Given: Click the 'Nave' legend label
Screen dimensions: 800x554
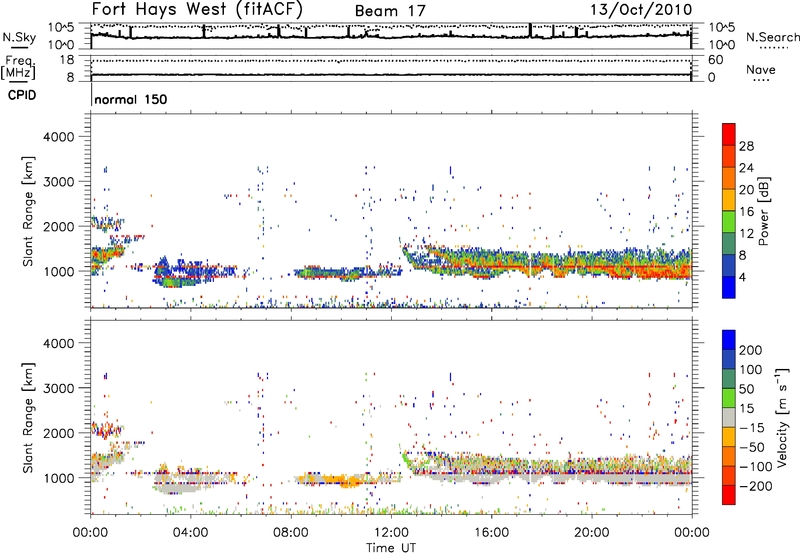Looking at the screenshot, I should click(x=761, y=70).
